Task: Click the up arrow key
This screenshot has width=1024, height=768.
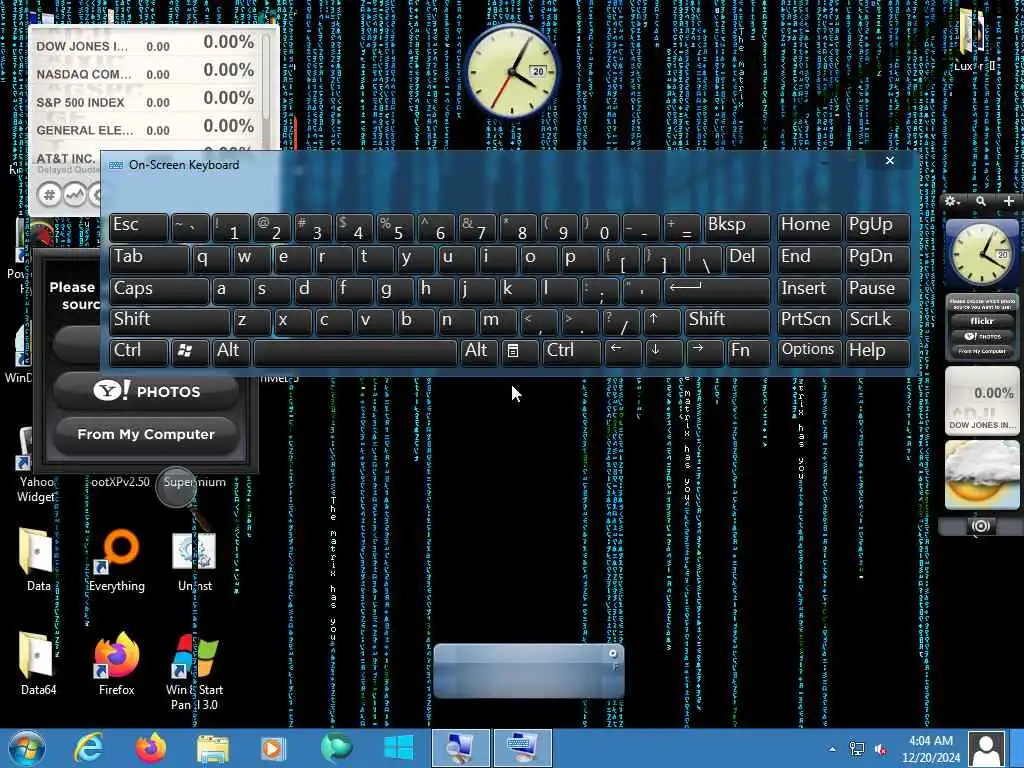Action: click(662, 321)
